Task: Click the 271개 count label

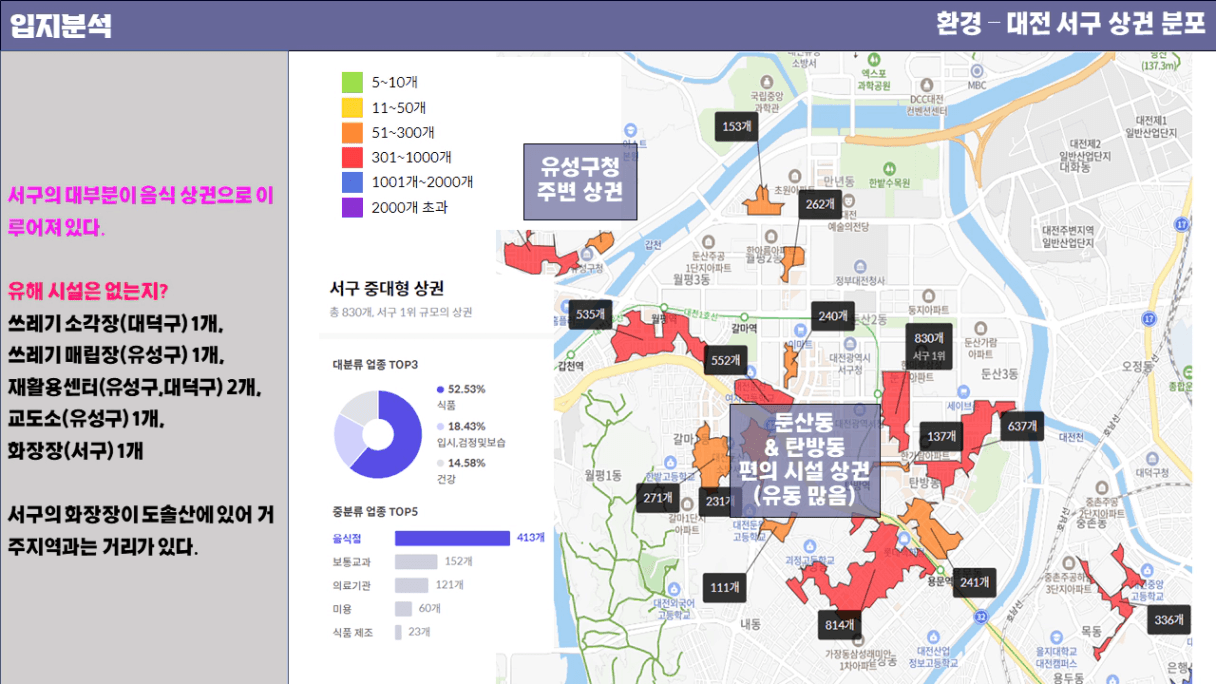Action: pyautogui.click(x=657, y=498)
